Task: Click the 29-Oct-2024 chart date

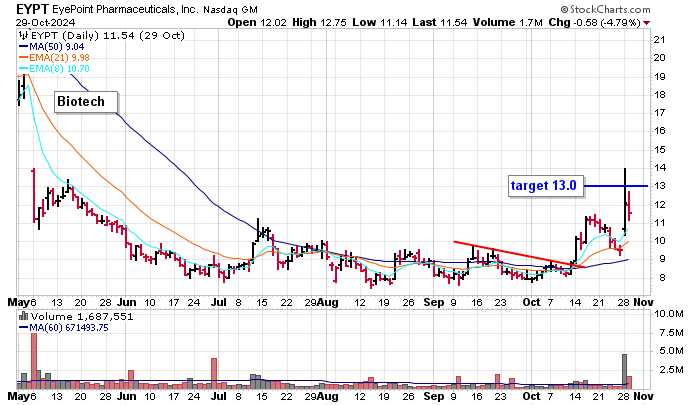Action: (x=46, y=22)
